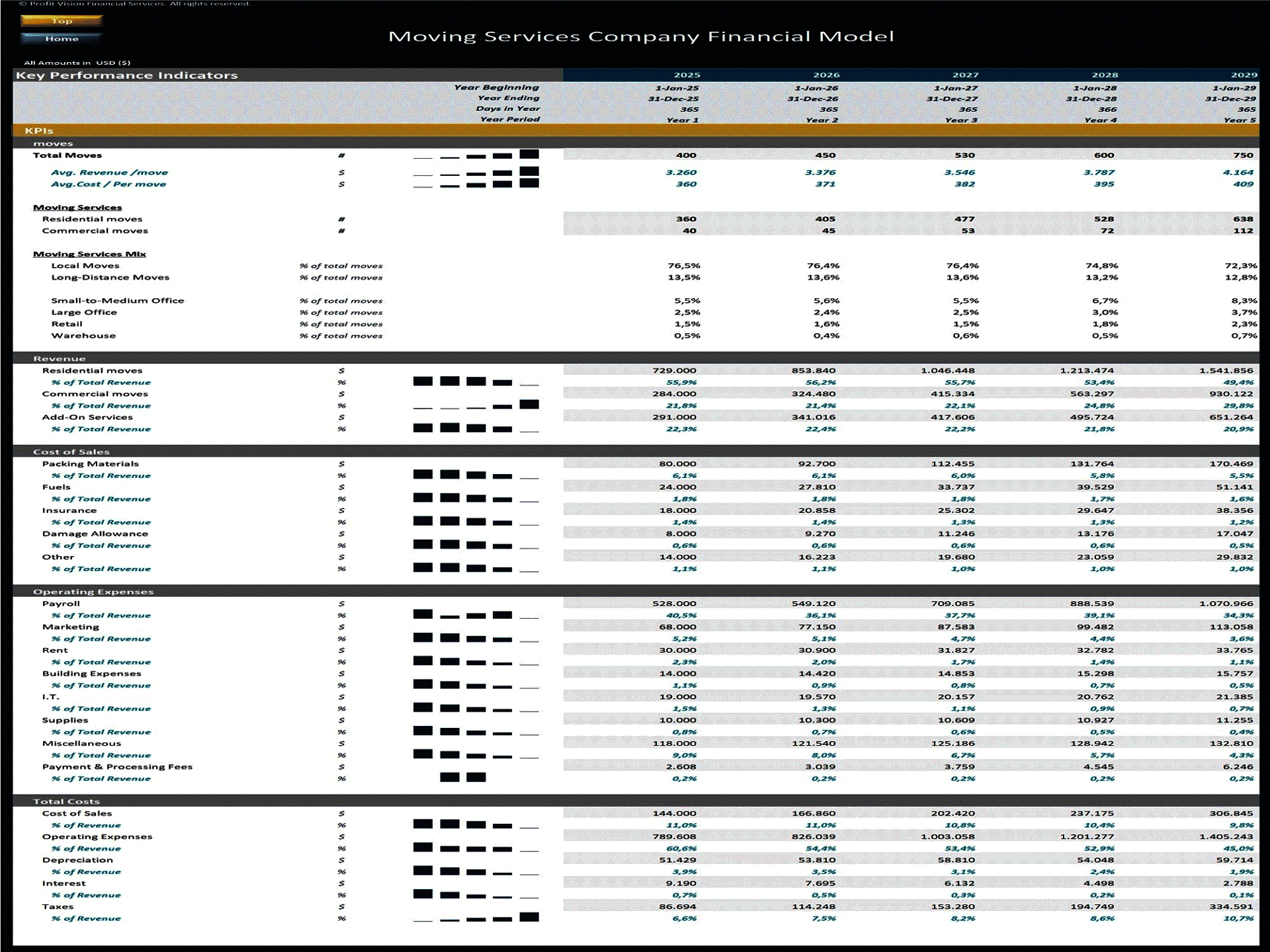1270x952 pixels.
Task: Select the Local Moves 2025 value 76,5%
Action: [684, 266]
